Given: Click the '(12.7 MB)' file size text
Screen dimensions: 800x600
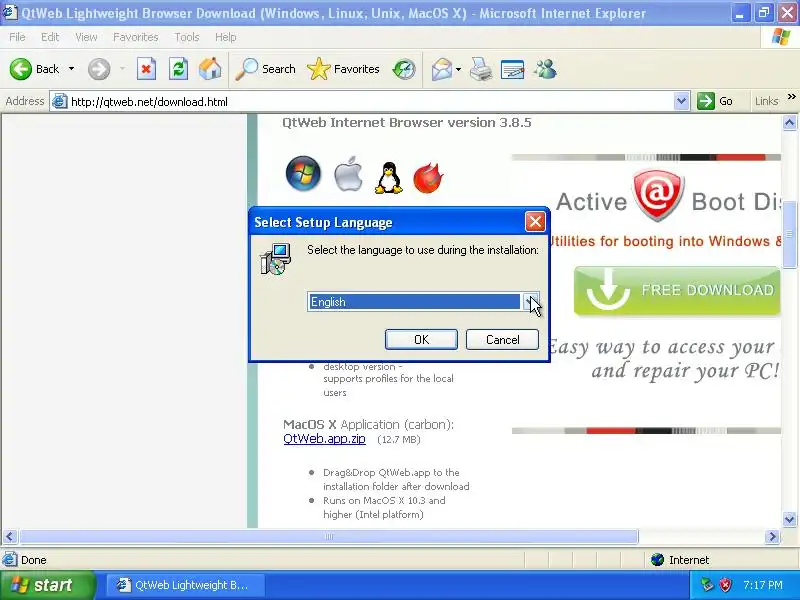Looking at the screenshot, I should [x=398, y=440].
